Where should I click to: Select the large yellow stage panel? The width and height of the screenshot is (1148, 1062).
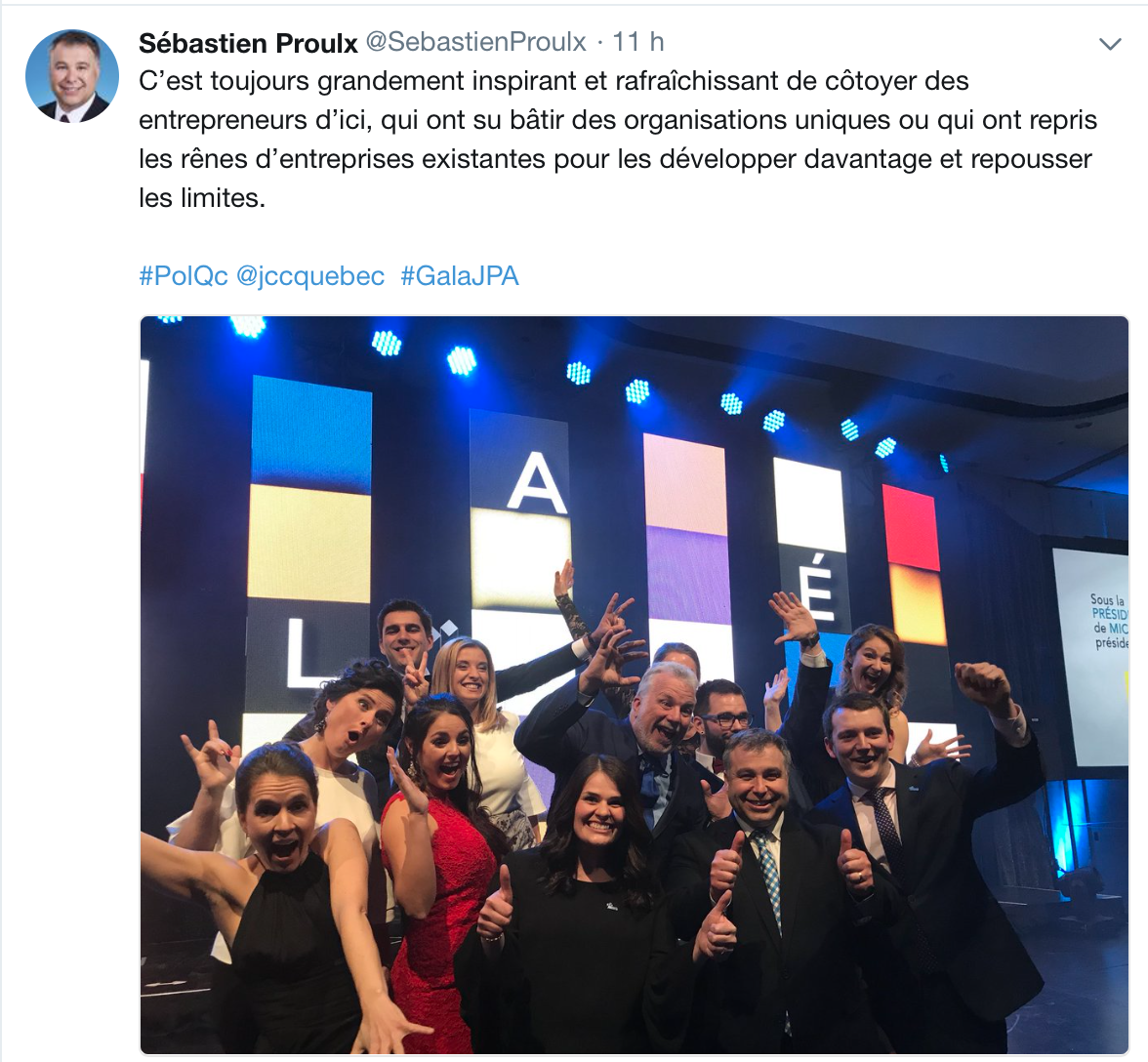click(x=309, y=543)
